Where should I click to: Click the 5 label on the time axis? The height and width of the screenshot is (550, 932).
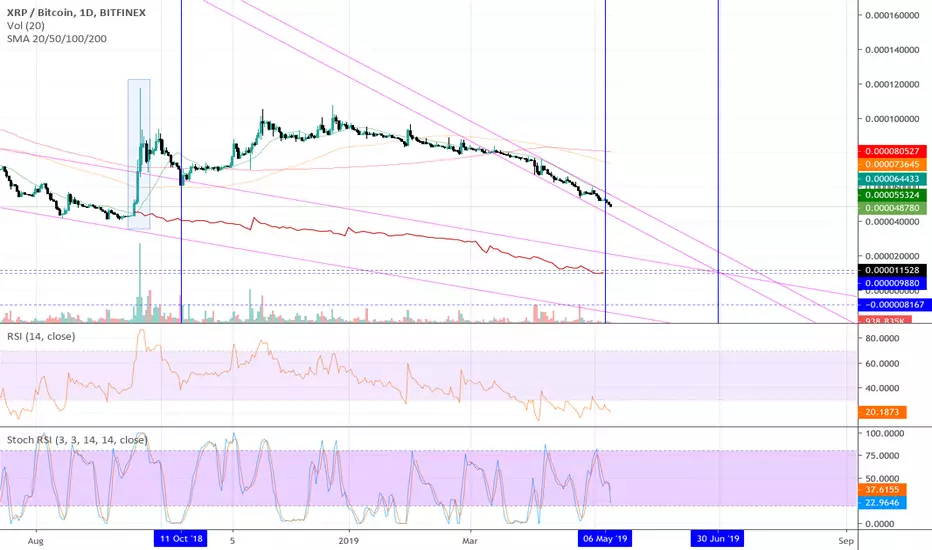pyautogui.click(x=232, y=540)
